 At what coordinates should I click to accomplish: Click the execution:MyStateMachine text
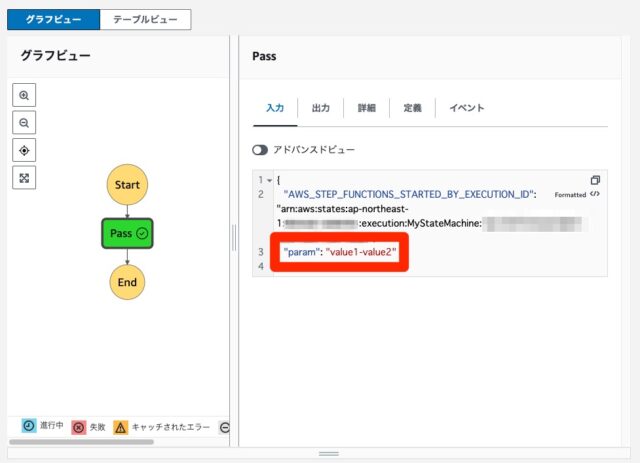tap(420, 223)
